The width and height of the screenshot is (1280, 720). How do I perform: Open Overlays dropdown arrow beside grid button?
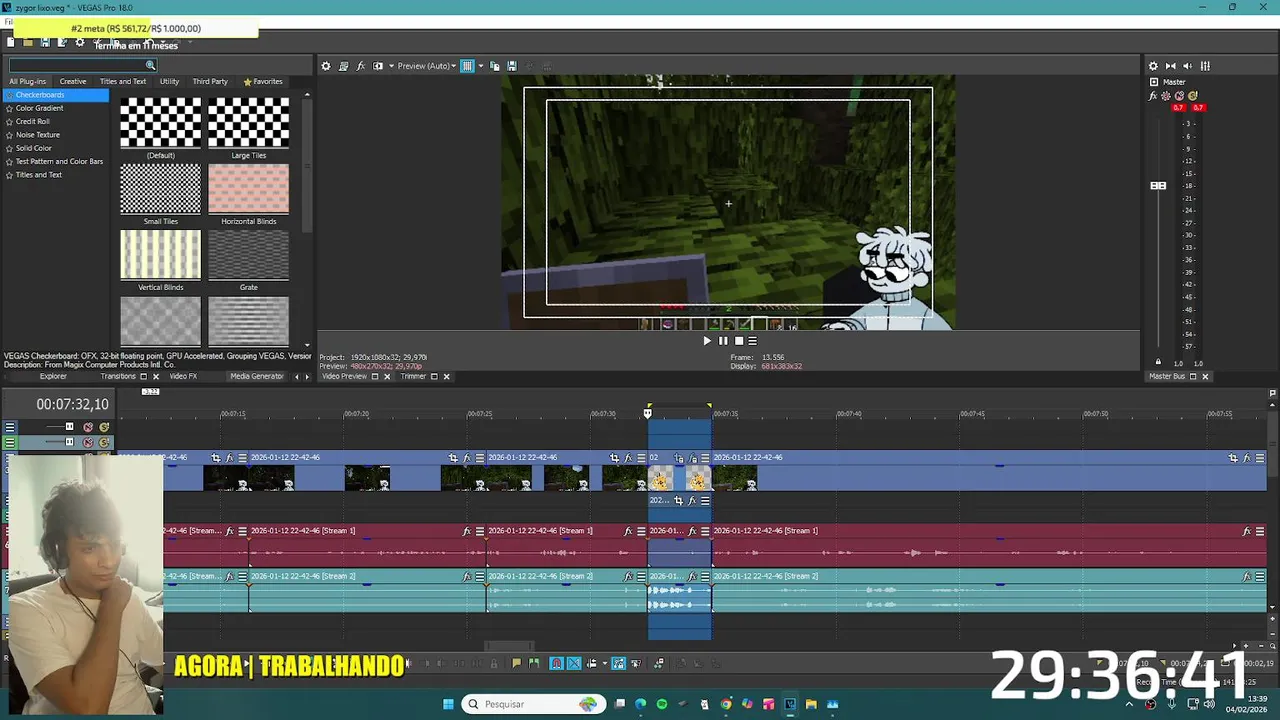(480, 66)
